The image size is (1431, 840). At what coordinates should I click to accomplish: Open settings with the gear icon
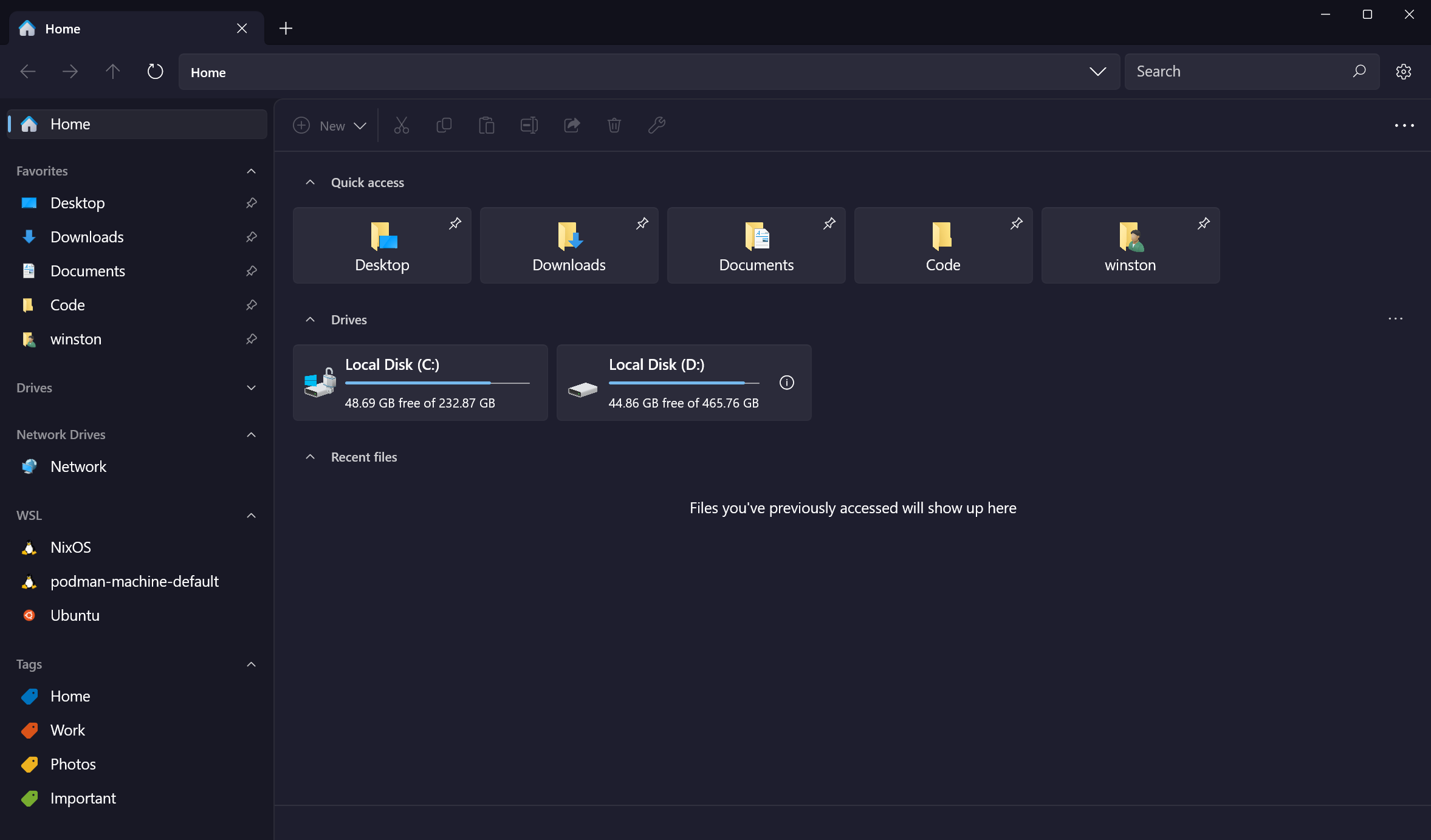tap(1403, 72)
